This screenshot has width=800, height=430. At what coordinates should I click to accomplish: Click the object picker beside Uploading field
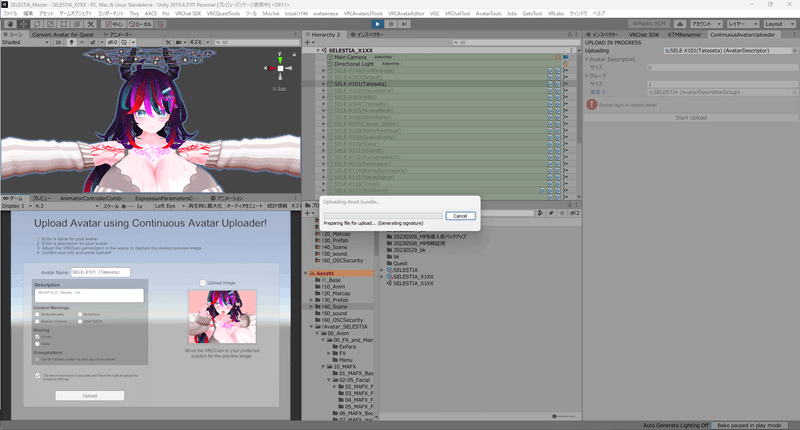coord(794,50)
